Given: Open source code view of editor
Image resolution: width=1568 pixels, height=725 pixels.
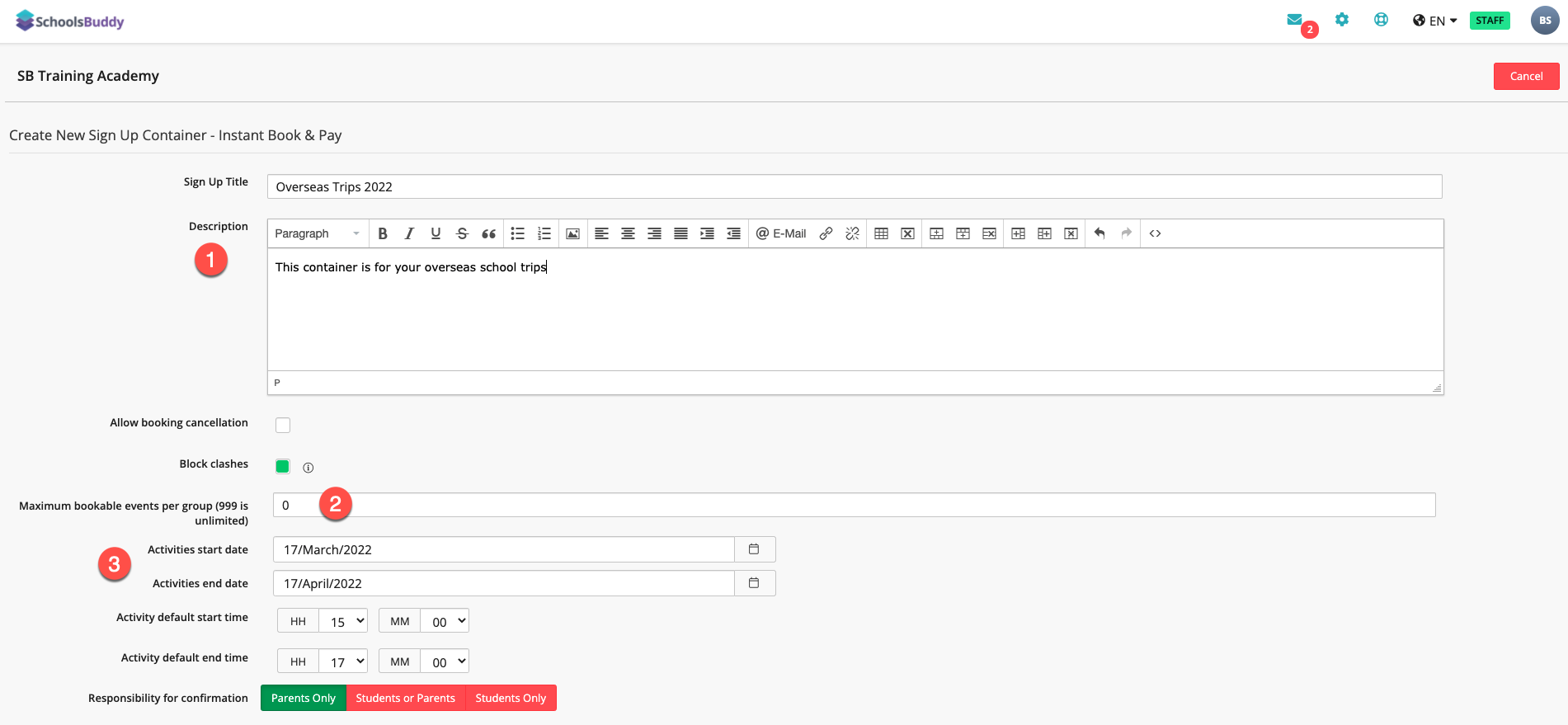Looking at the screenshot, I should point(1155,233).
